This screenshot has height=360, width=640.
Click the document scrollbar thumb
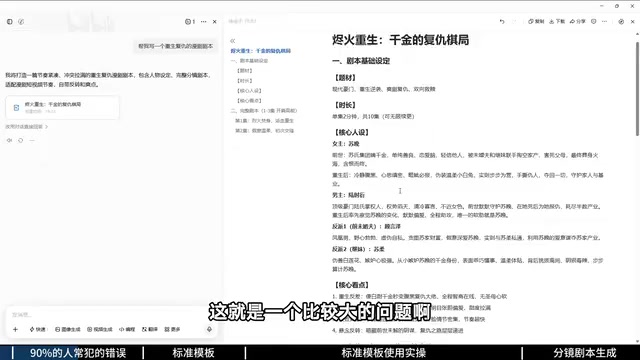coord(637,88)
